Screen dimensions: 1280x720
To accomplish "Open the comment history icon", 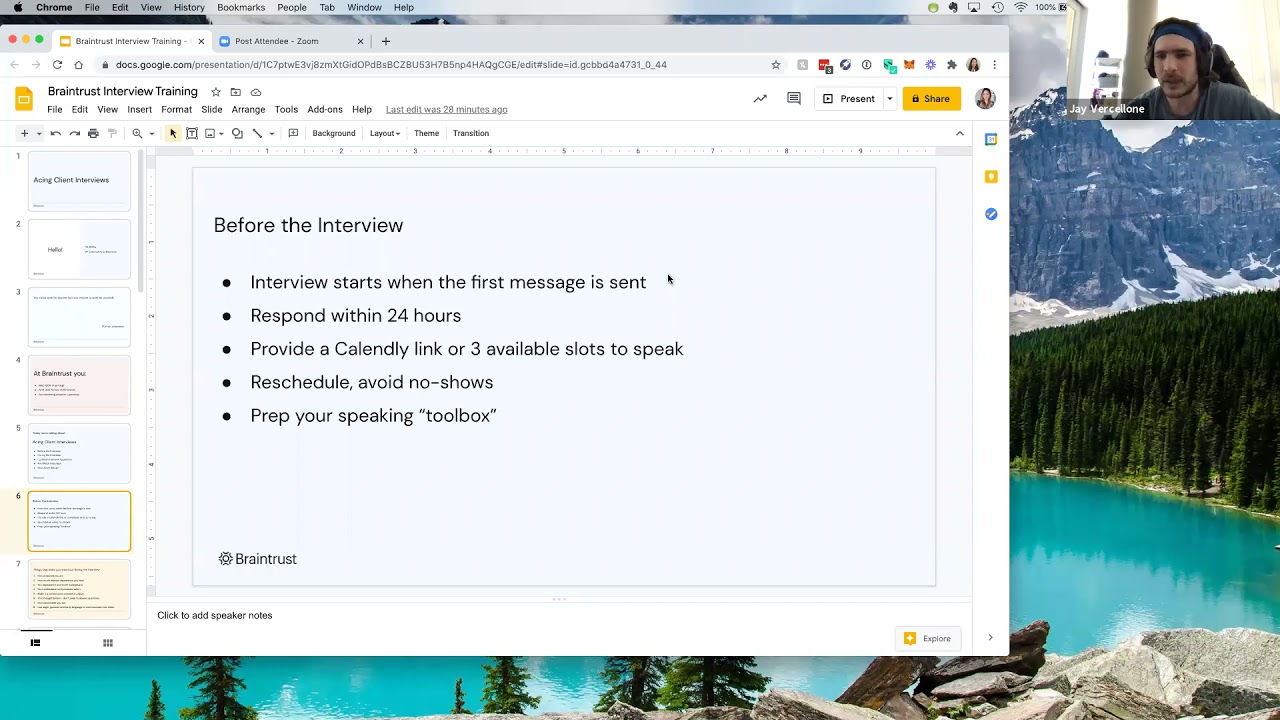I will (794, 99).
